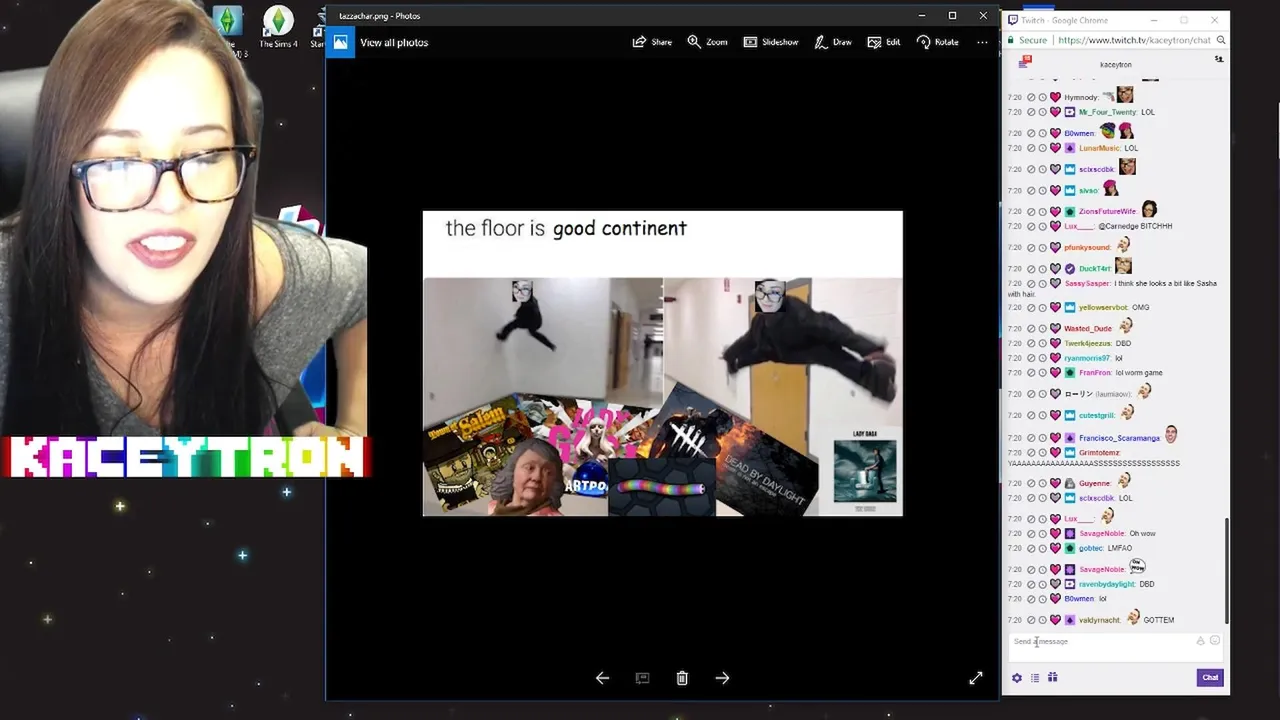The image size is (1280, 720).
Task: Click the Bits icon in message box
Action: (x=1200, y=641)
